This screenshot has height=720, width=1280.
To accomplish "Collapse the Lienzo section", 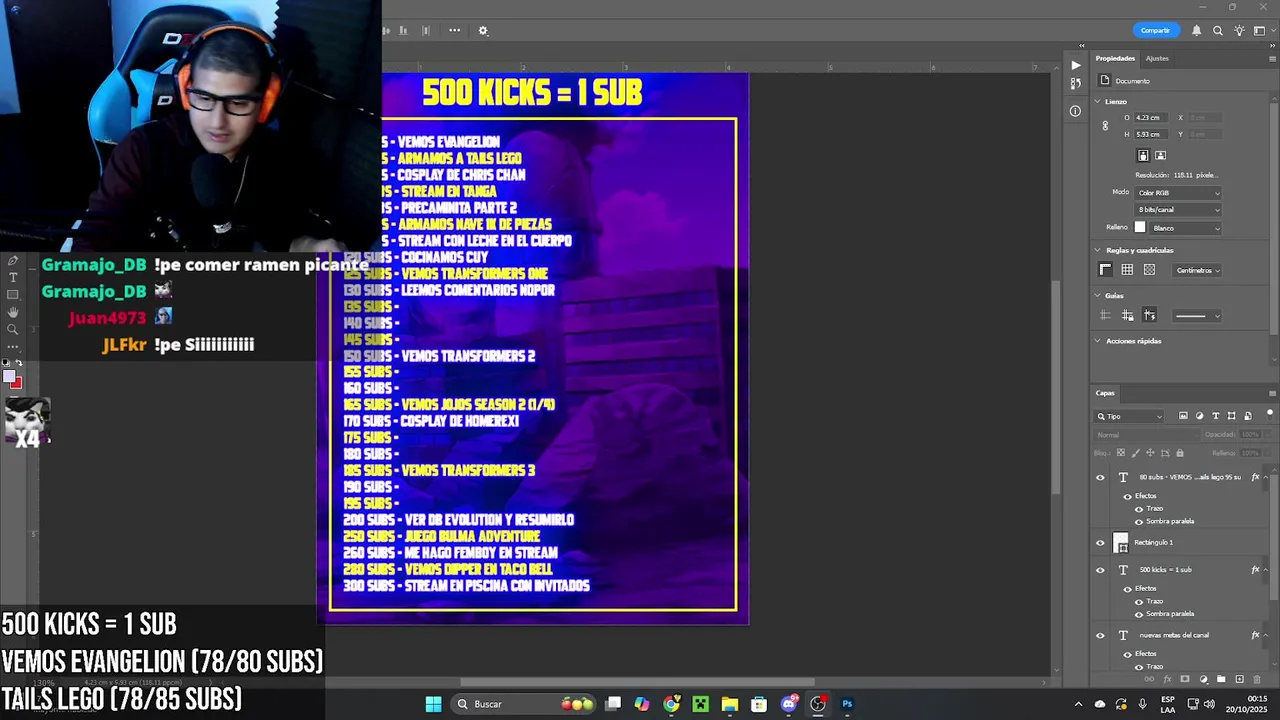I will click(1098, 102).
